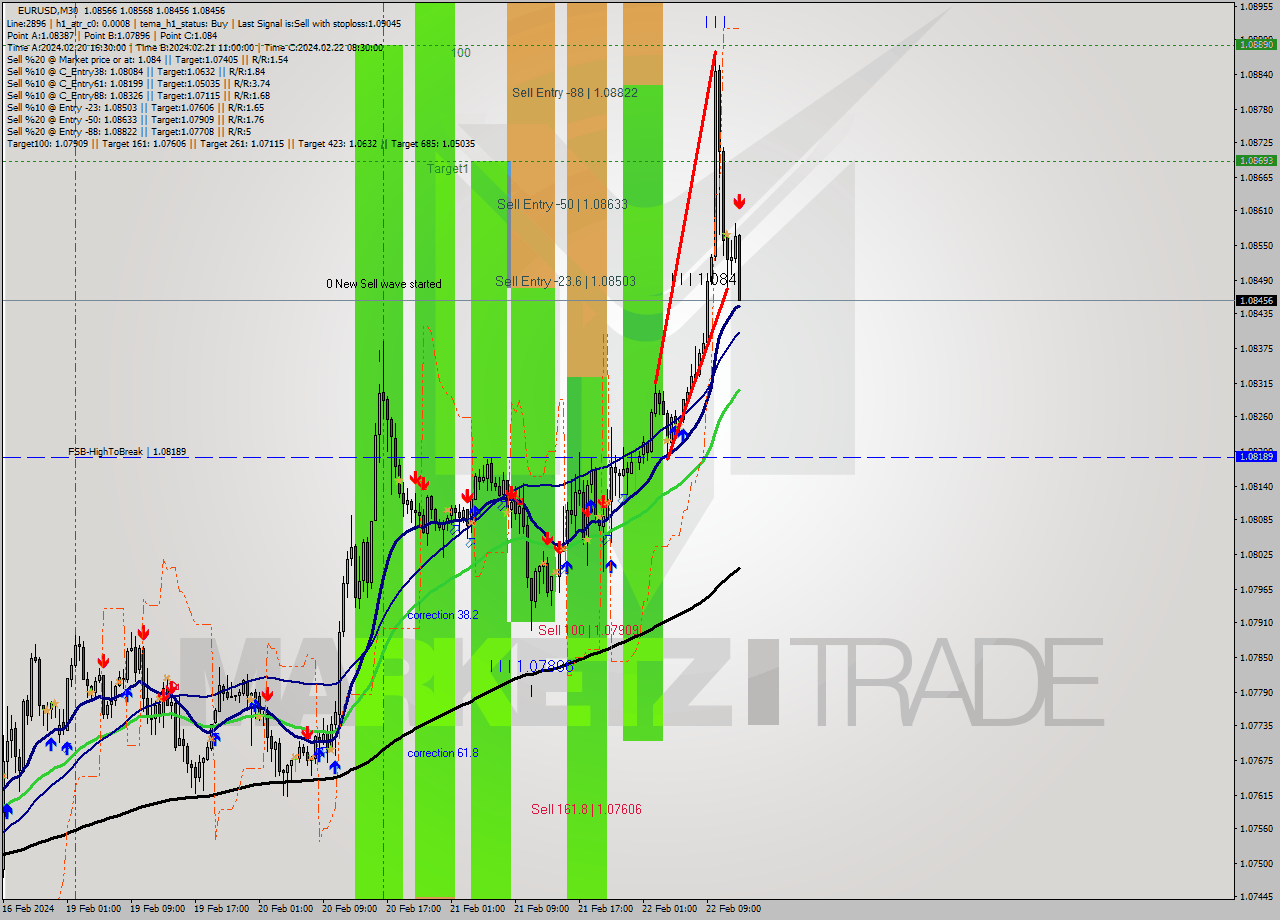Select the 'FSB-HighToBreak | 1.08189' label
The image size is (1280, 920).
127,452
